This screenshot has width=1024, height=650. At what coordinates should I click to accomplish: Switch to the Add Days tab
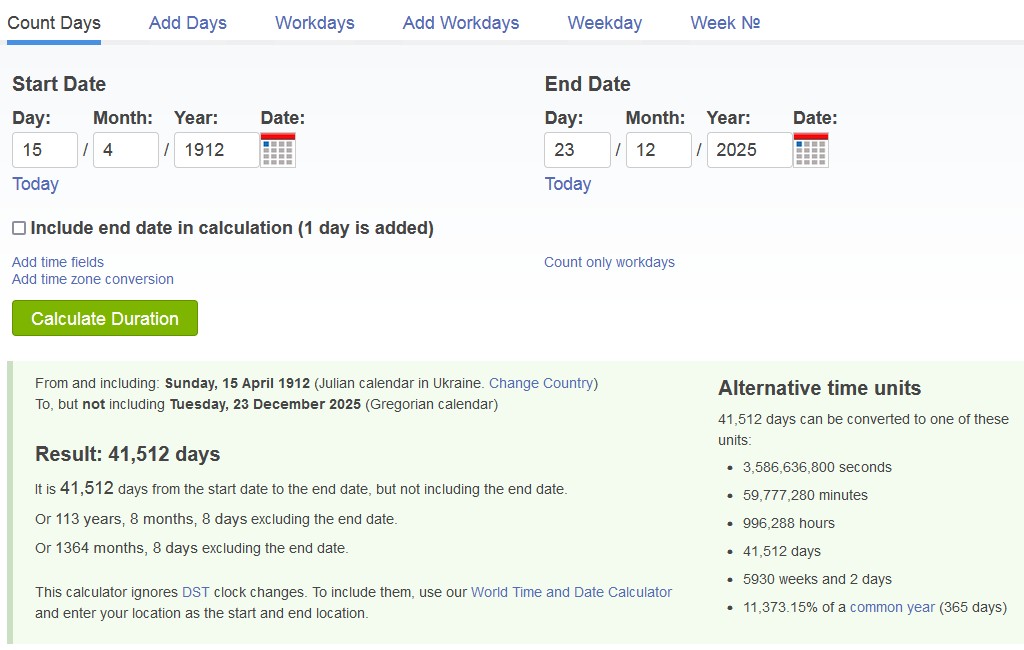pyautogui.click(x=188, y=23)
